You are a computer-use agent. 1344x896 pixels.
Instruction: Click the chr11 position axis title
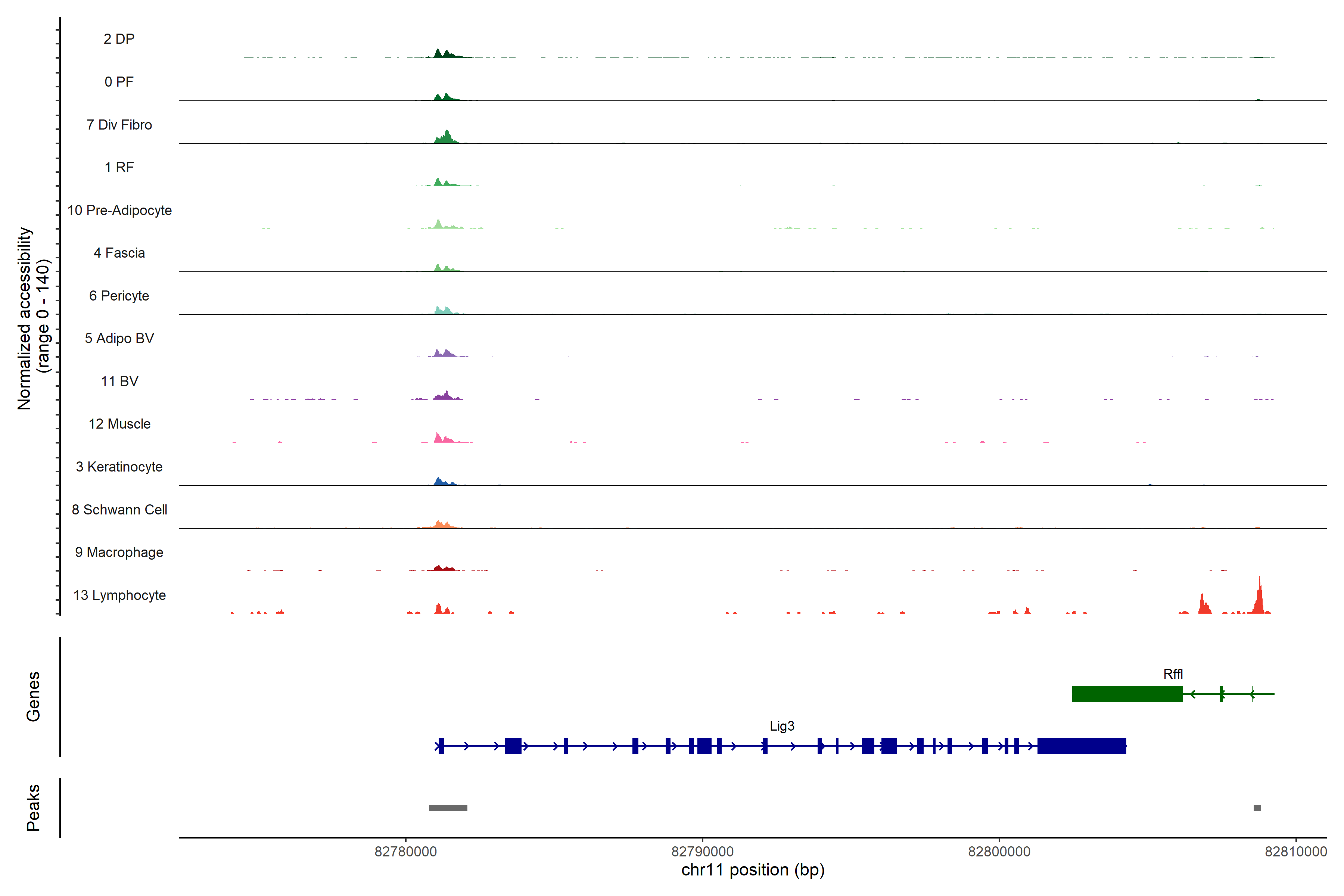click(753, 870)
